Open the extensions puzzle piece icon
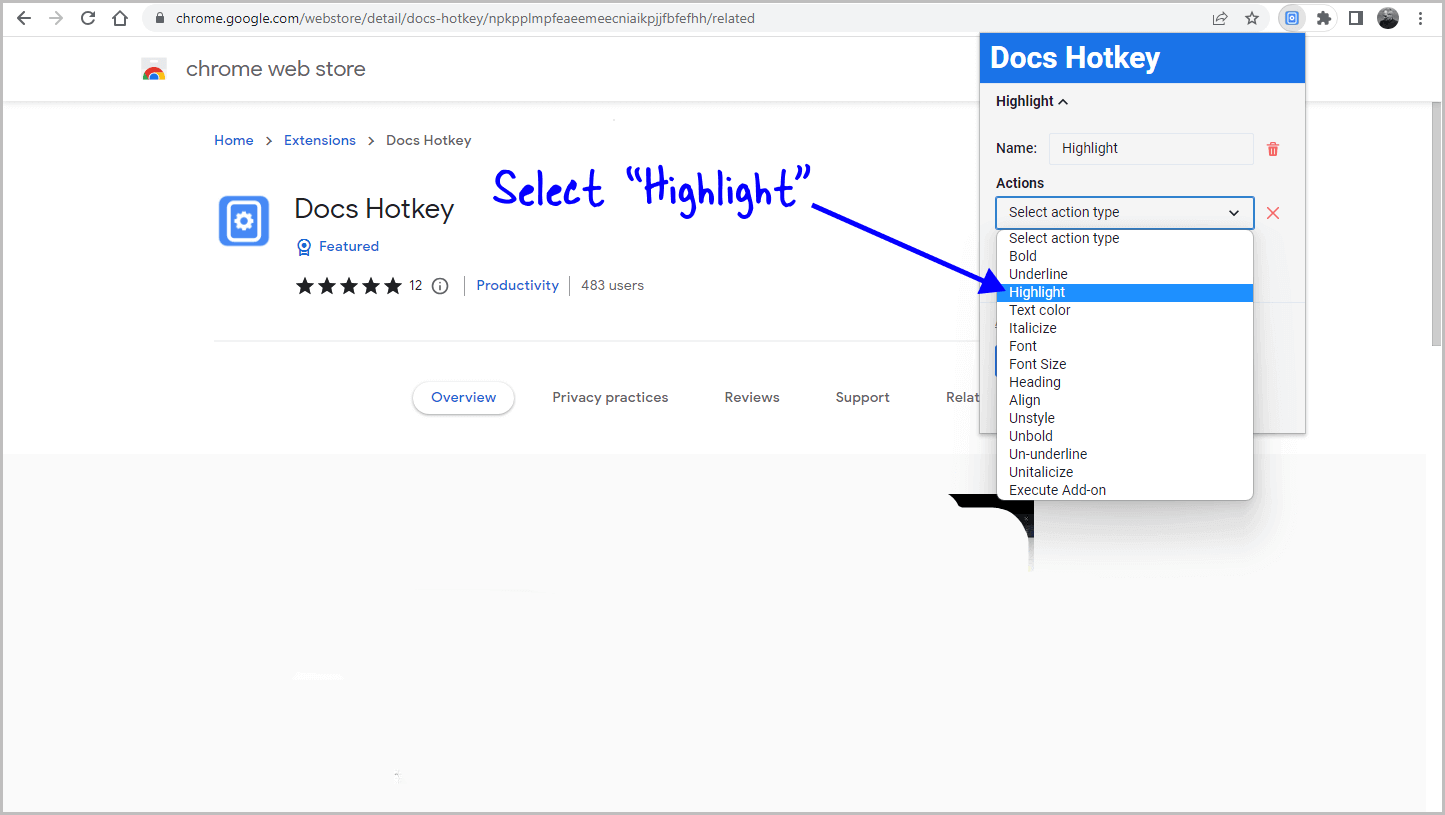 [x=1322, y=18]
